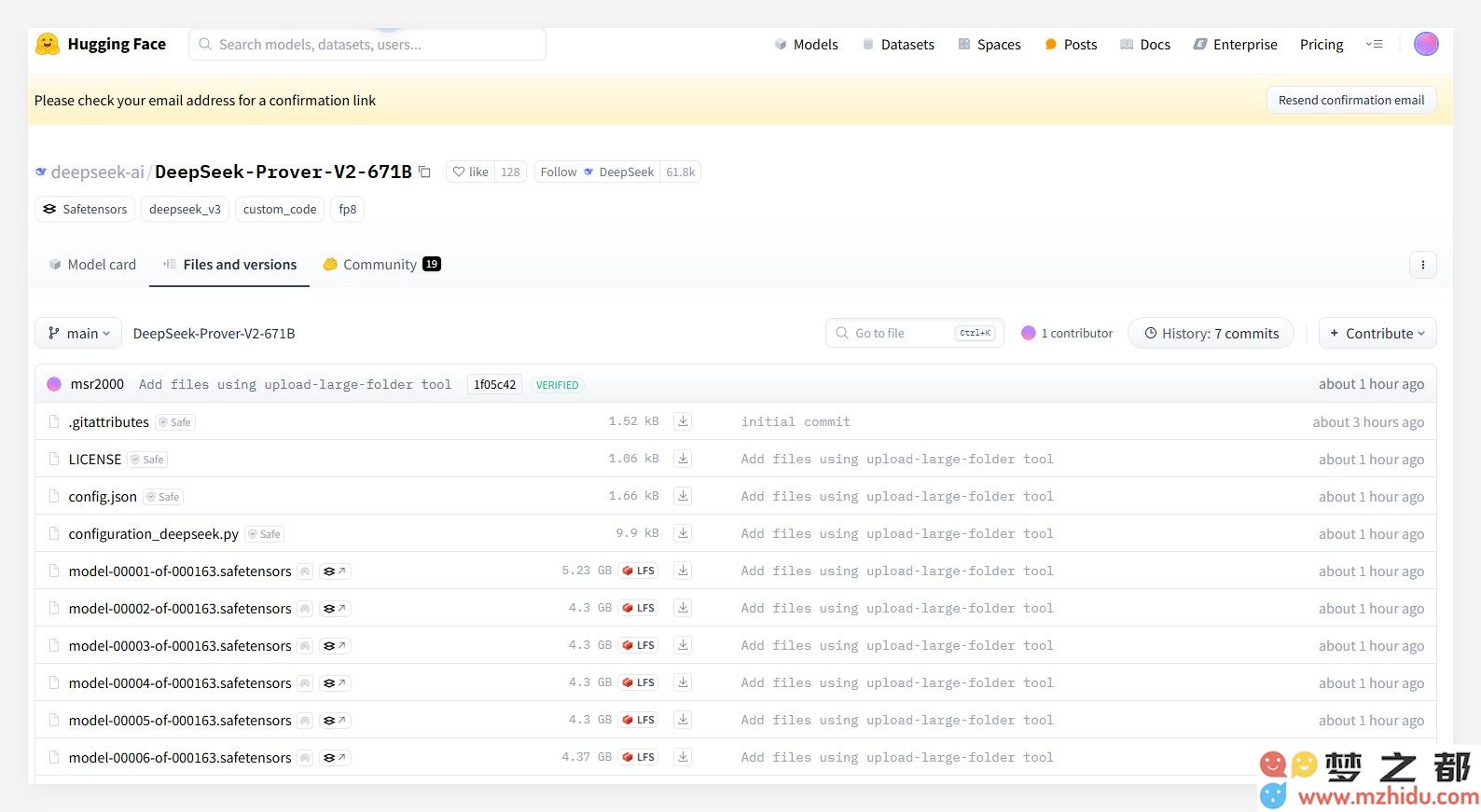Open the deepseek-ai organization link
Image resolution: width=1481 pixels, height=812 pixels.
tap(97, 172)
